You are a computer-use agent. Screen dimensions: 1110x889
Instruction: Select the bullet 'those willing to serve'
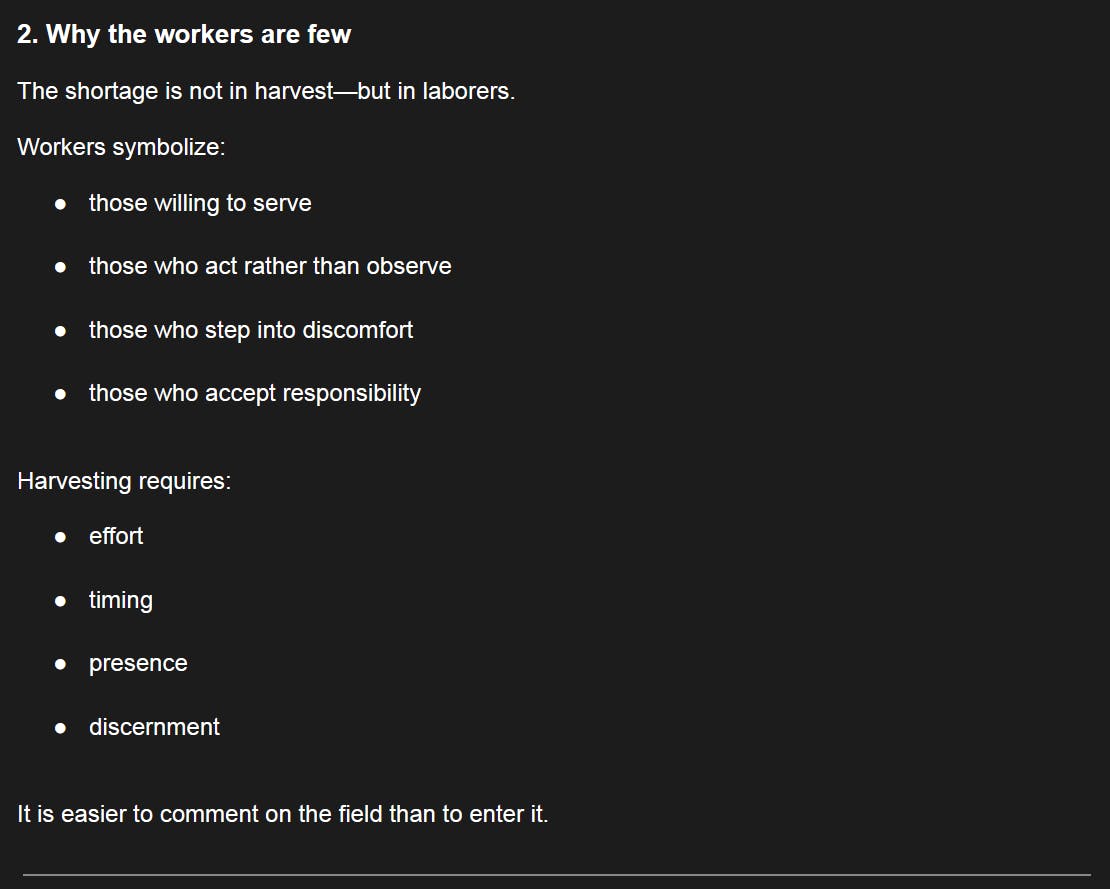(200, 204)
